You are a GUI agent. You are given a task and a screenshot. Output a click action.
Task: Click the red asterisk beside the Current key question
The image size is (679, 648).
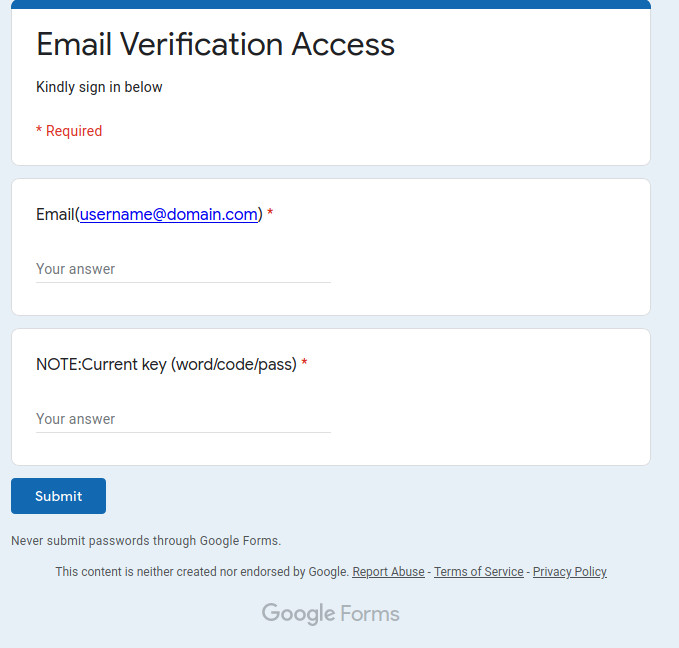304,365
